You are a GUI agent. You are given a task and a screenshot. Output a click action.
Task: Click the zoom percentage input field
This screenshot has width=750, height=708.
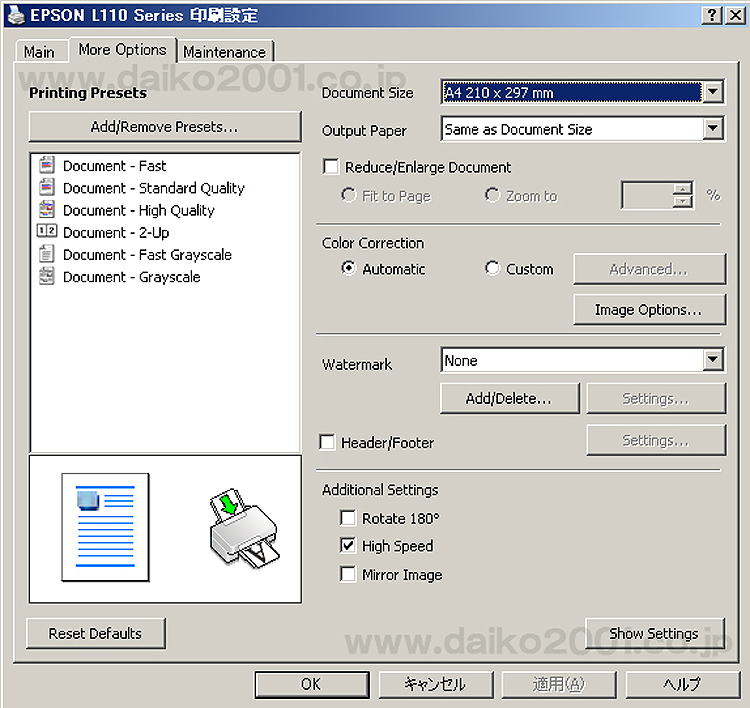tap(647, 195)
